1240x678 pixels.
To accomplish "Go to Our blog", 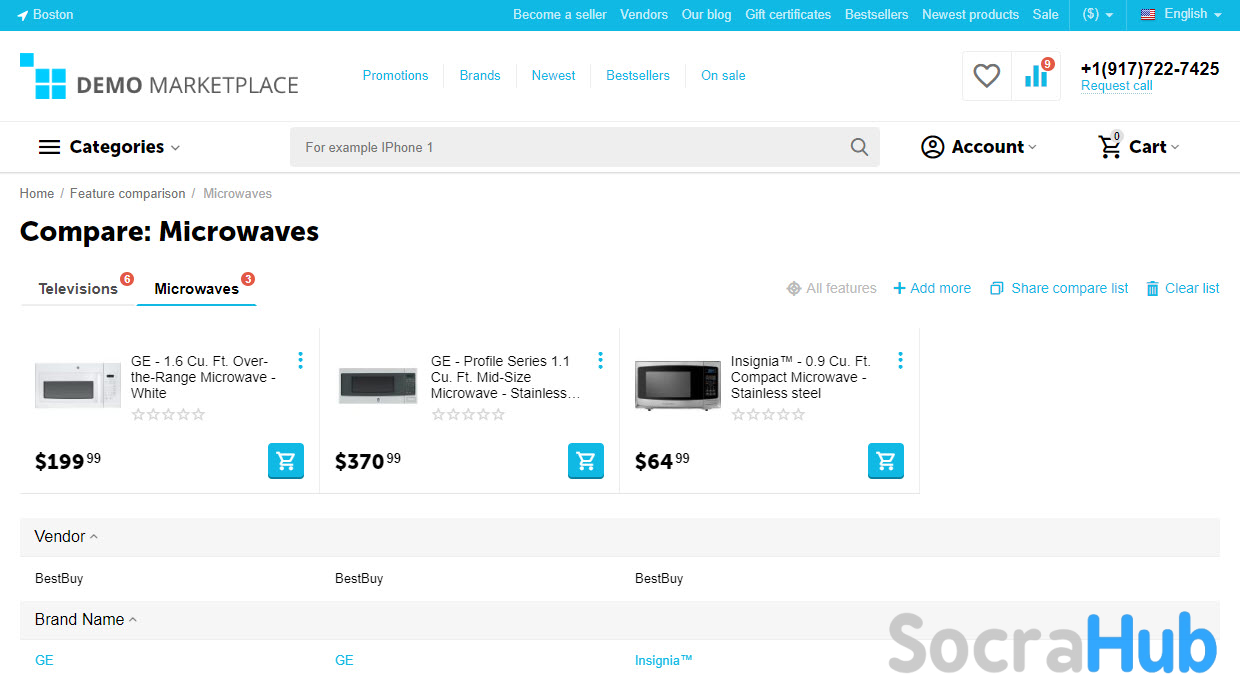I will tap(707, 15).
